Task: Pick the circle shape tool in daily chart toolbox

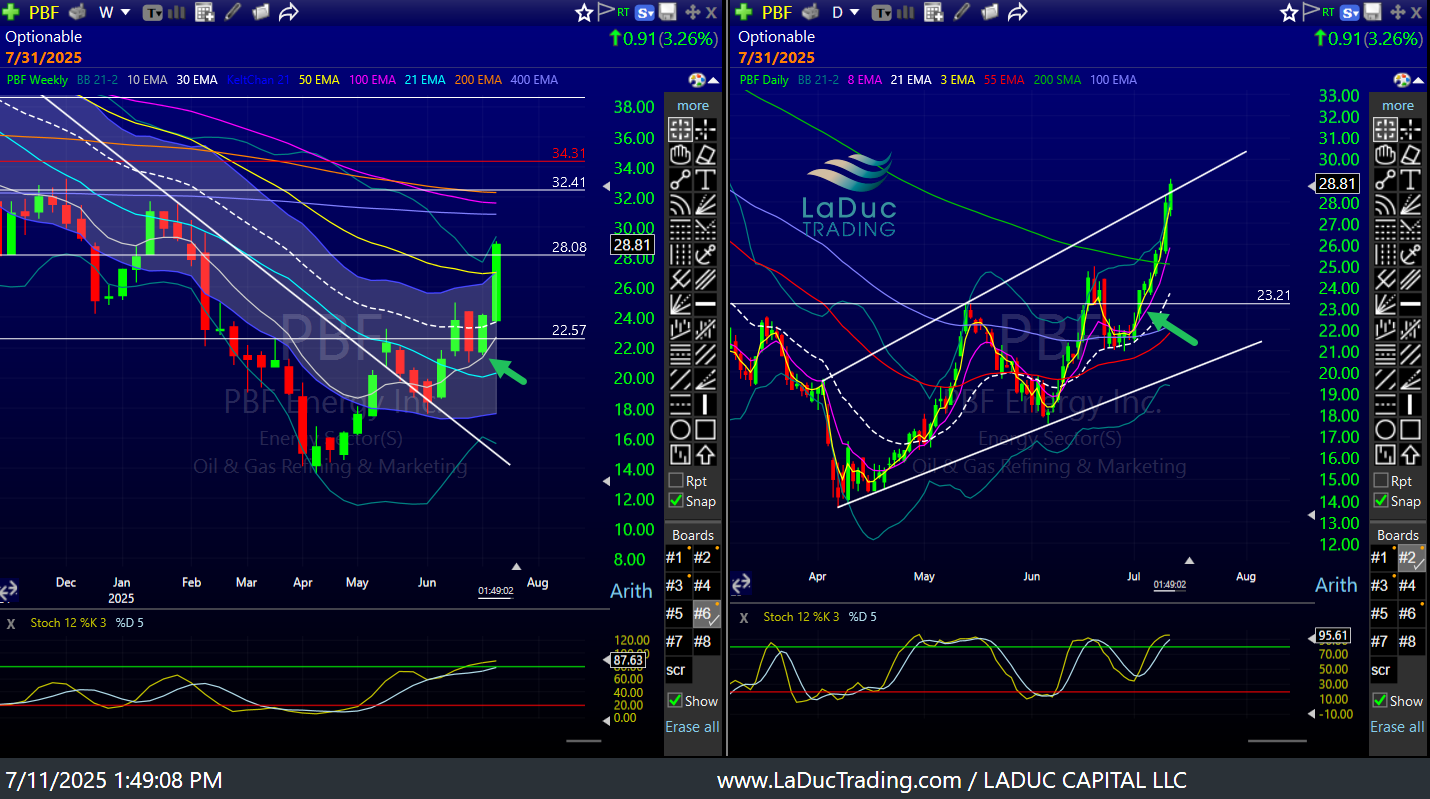Action: click(x=1385, y=430)
